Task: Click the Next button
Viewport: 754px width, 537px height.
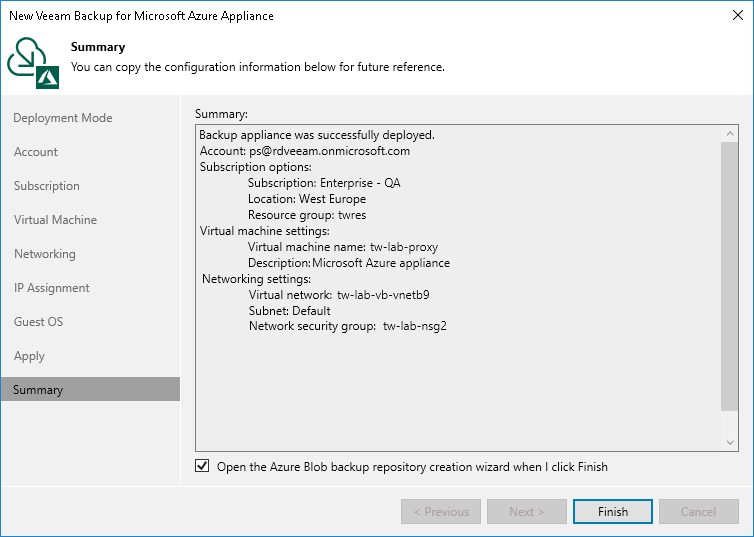Action: tap(526, 511)
